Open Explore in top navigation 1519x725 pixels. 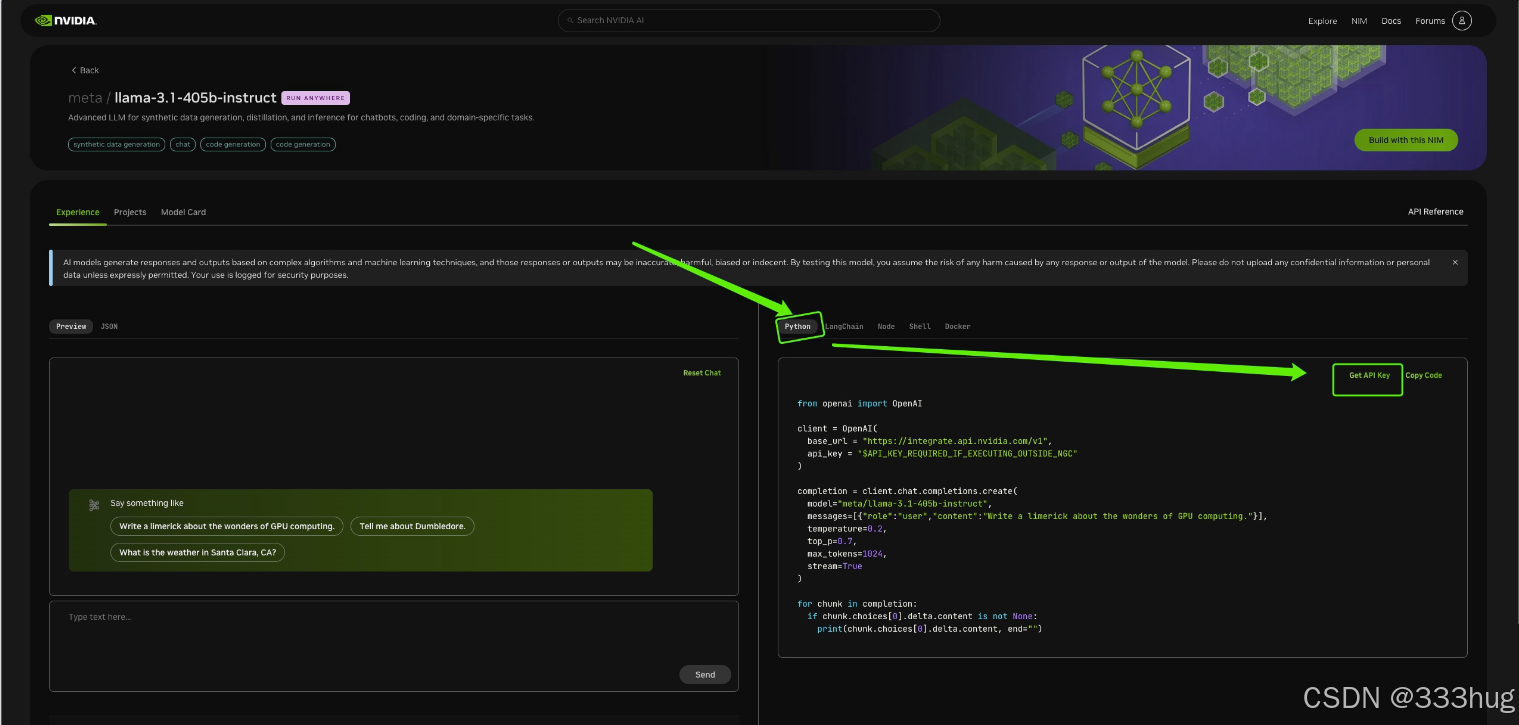point(1322,21)
